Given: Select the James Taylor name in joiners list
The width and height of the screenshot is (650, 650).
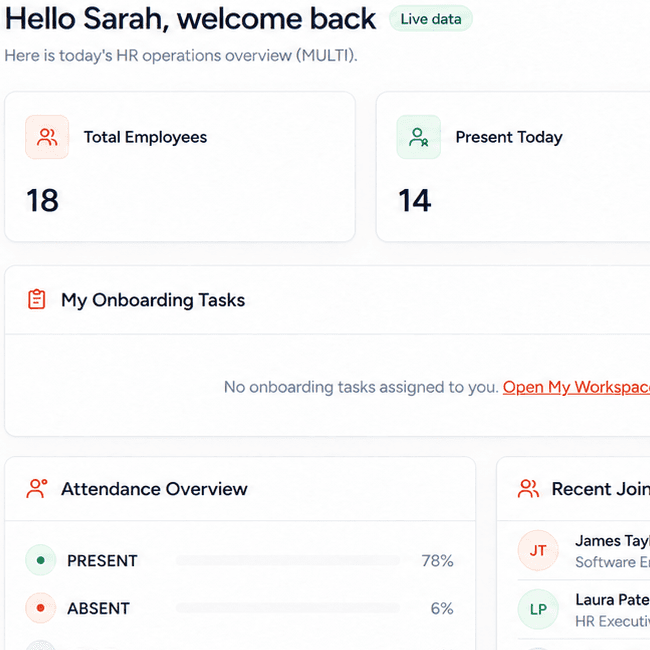Looking at the screenshot, I should 612,541.
